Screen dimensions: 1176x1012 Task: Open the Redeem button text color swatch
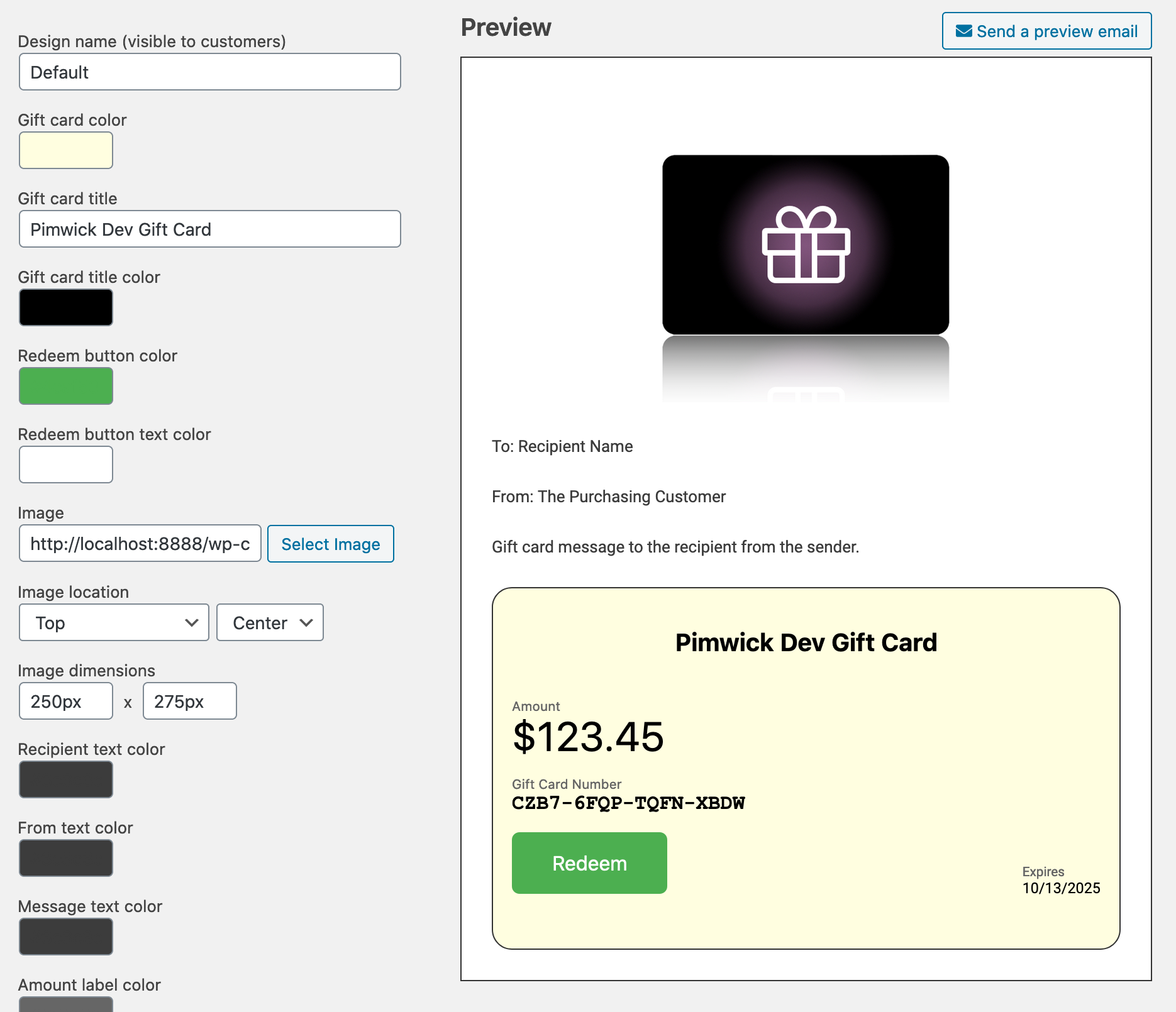pos(66,465)
